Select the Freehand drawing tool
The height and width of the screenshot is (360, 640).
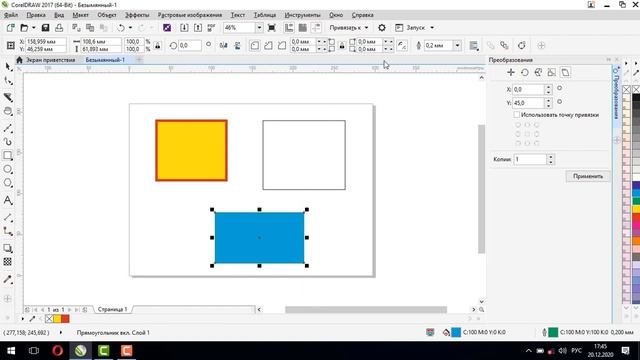pos(8,128)
